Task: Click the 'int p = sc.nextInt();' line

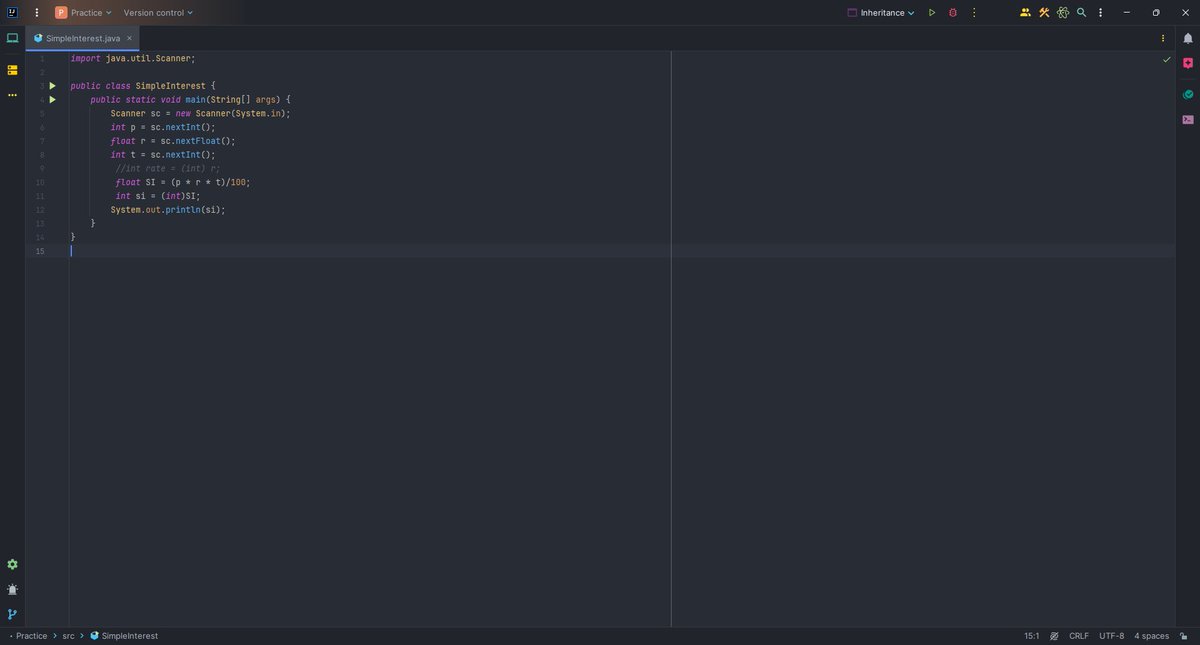Action: point(163,127)
